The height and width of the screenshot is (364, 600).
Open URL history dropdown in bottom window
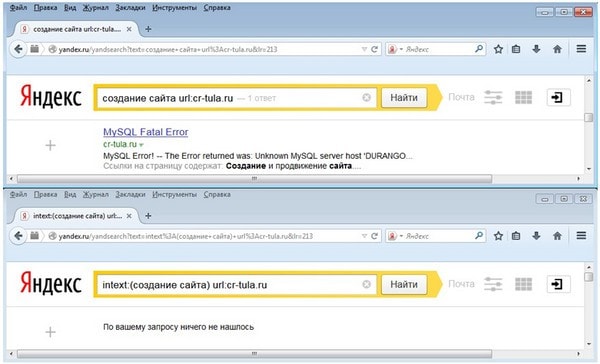point(364,236)
